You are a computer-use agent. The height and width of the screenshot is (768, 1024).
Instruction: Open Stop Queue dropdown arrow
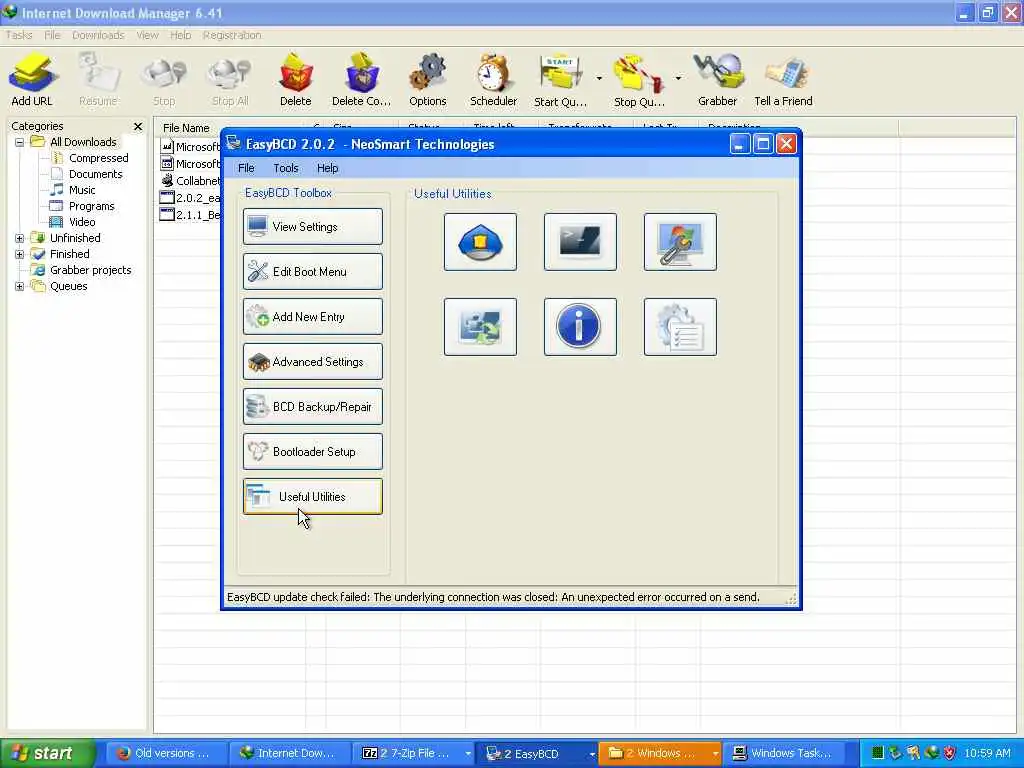point(678,79)
